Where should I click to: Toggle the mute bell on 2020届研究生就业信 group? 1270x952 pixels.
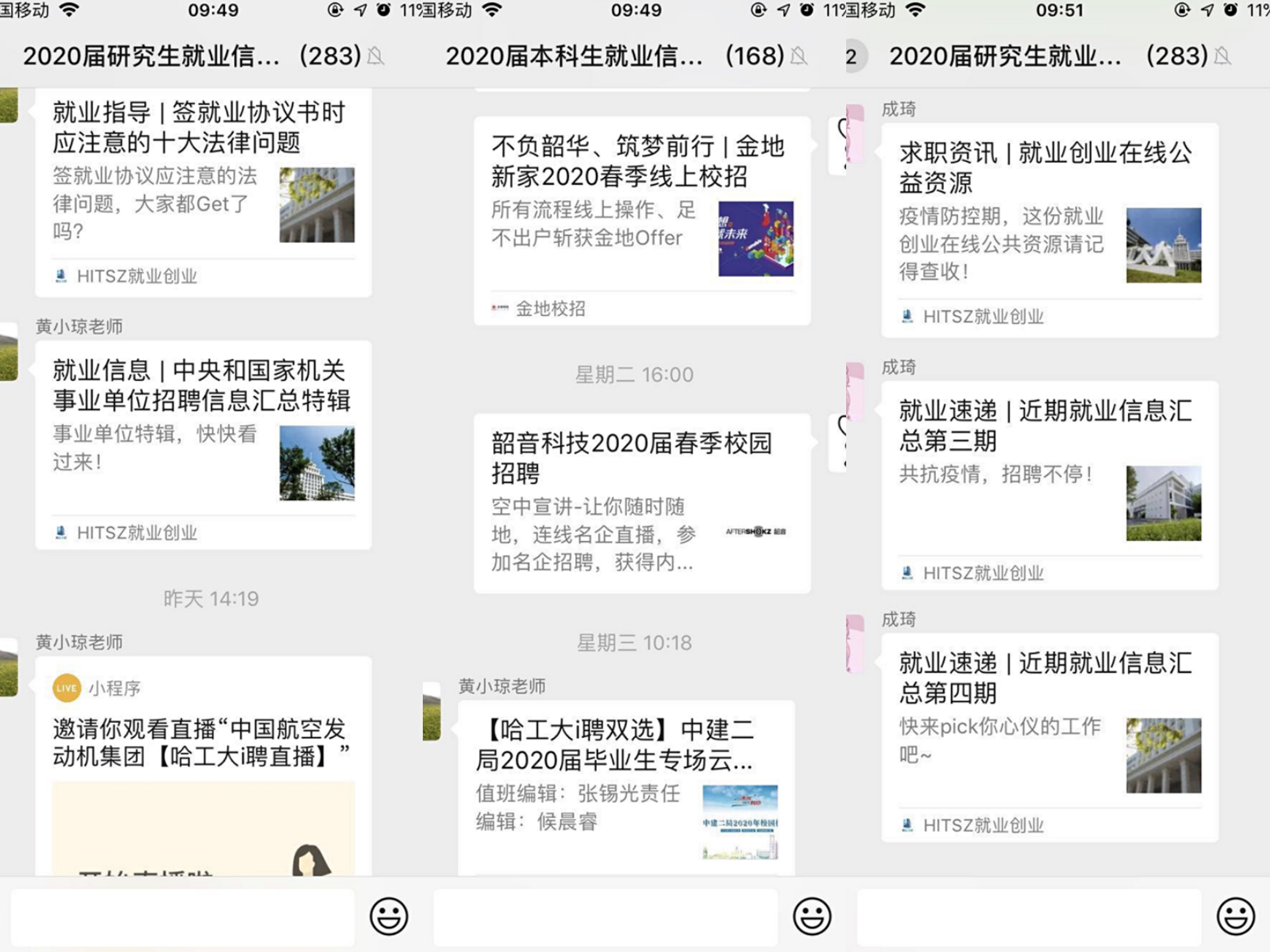tap(376, 56)
